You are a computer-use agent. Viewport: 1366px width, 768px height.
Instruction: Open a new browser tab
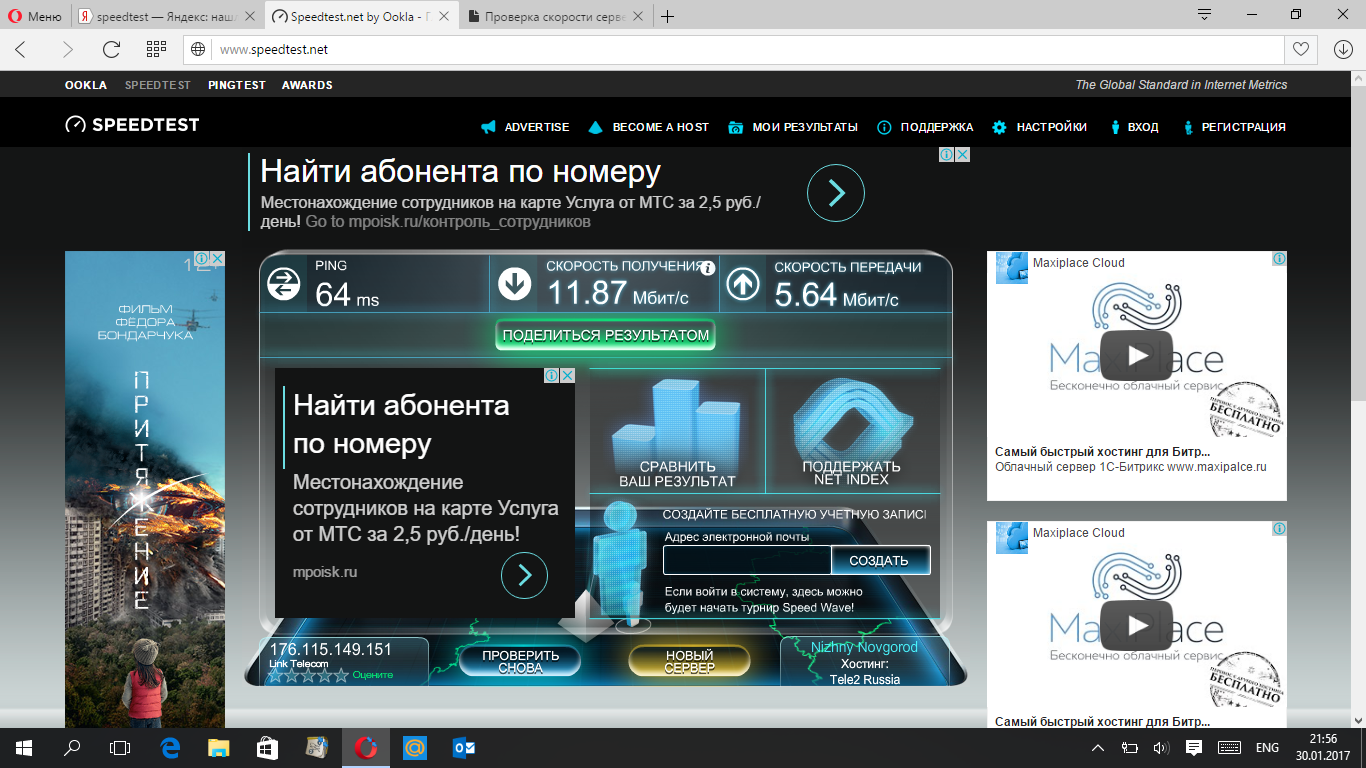pyautogui.click(x=668, y=17)
